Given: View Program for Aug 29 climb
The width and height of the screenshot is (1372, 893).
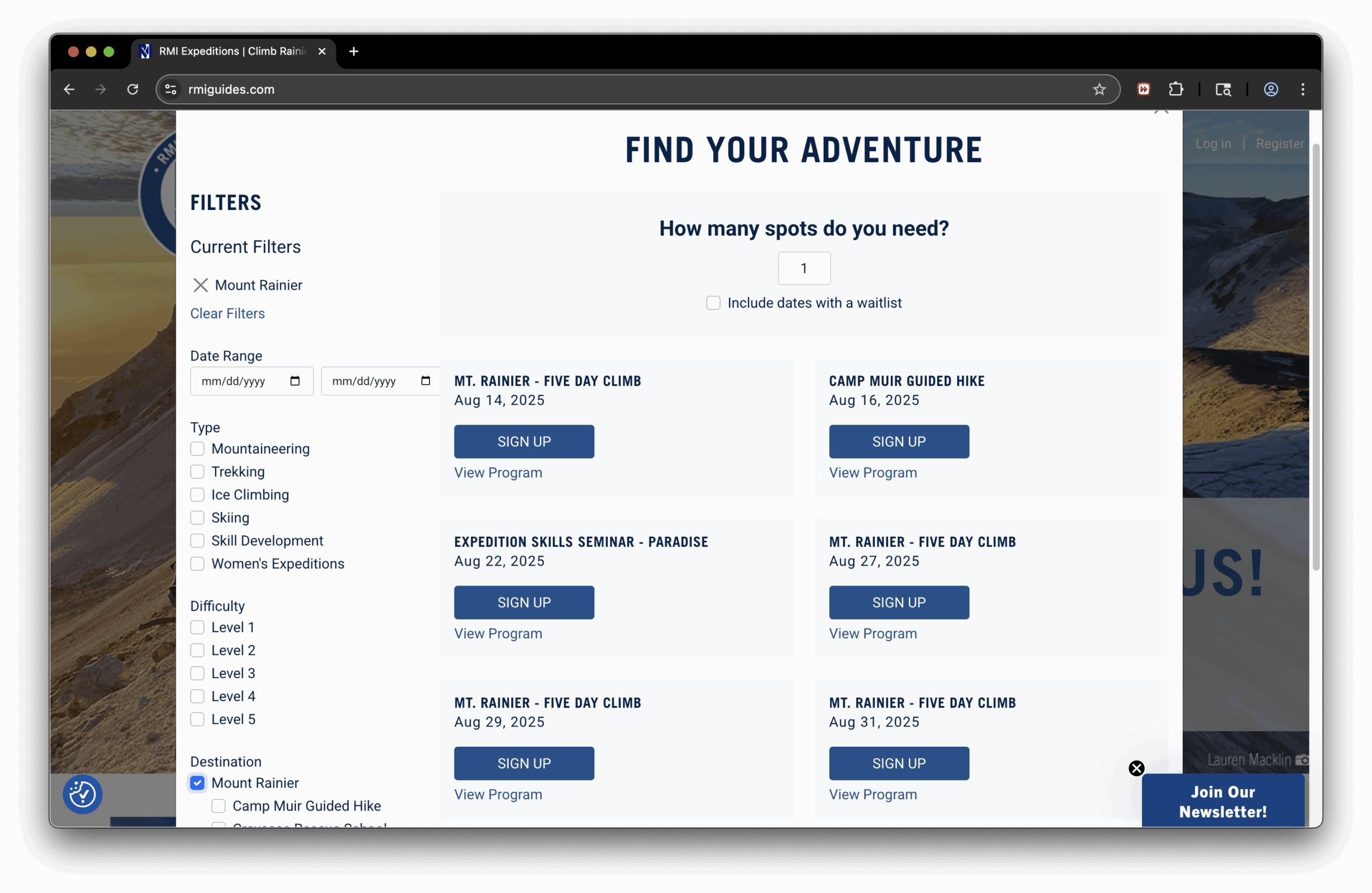Looking at the screenshot, I should pos(498,794).
